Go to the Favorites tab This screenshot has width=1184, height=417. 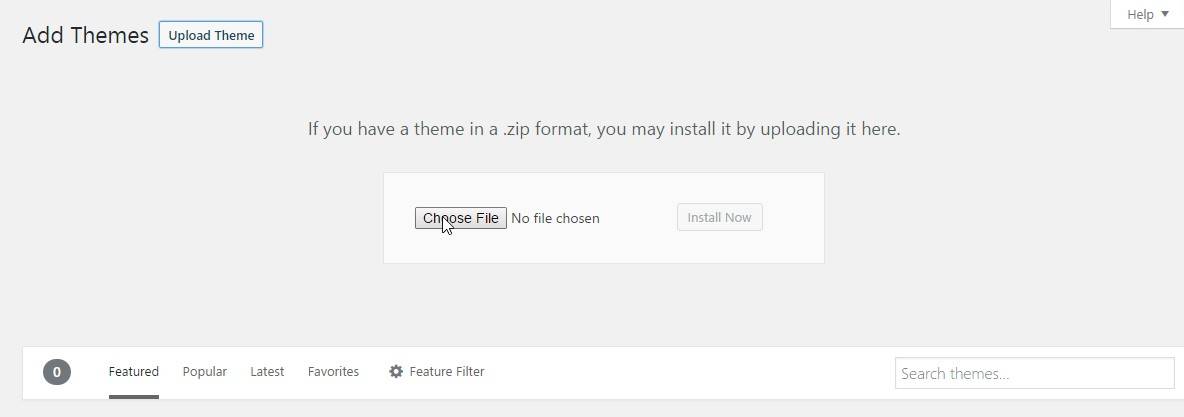[x=333, y=372]
